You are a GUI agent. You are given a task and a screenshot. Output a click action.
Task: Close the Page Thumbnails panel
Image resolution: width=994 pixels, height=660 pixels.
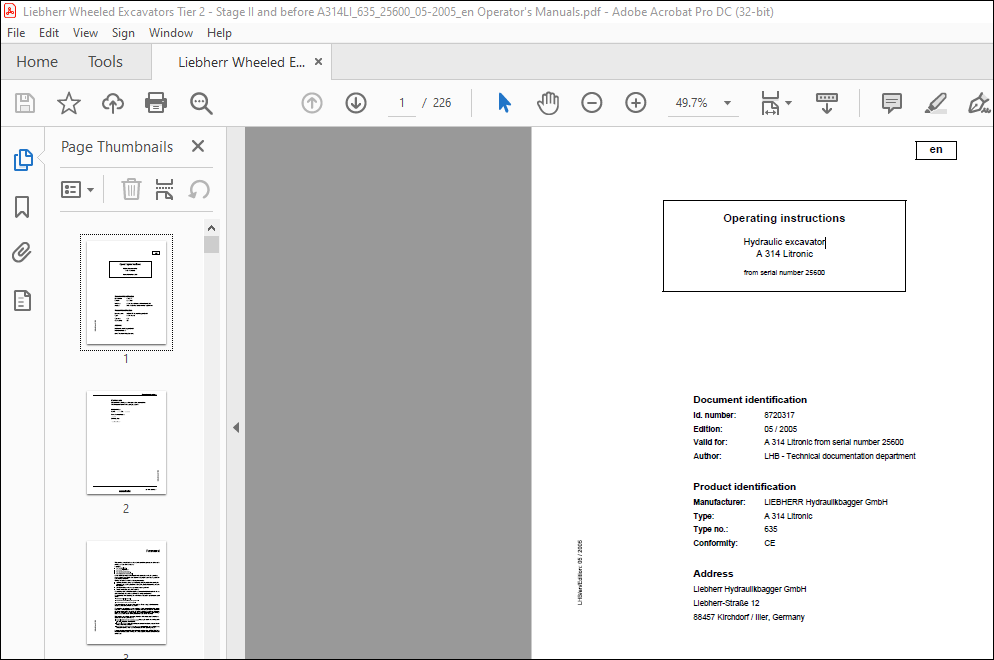click(x=198, y=146)
